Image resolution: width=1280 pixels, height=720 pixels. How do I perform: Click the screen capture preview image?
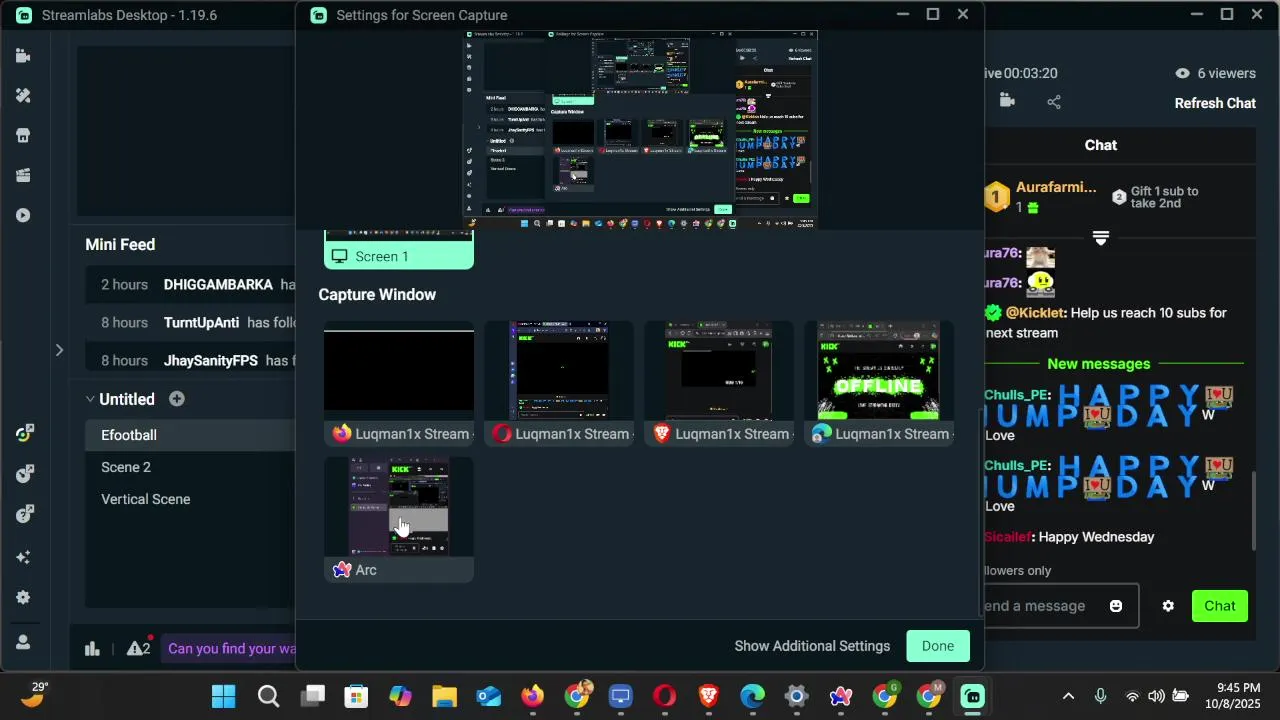click(640, 129)
